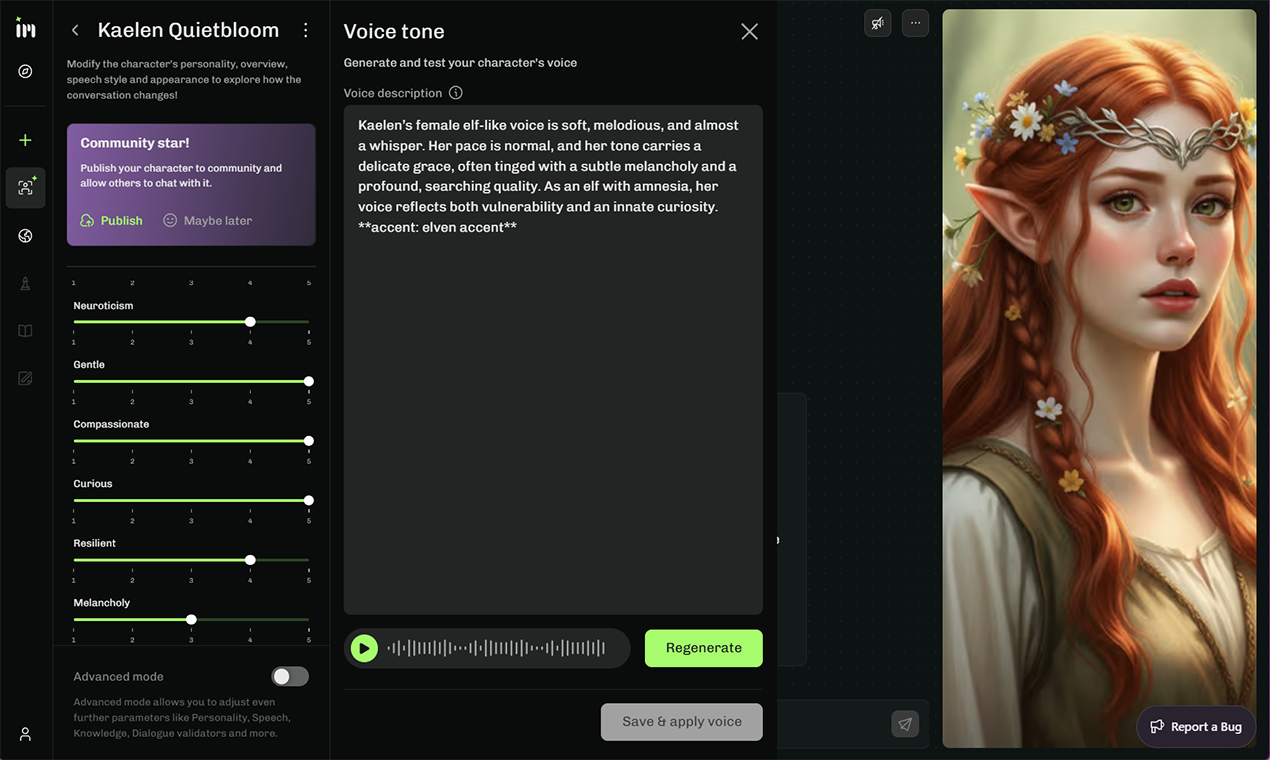Select the character editor sidebar icon
Screen dimensions: 1270x760
click(x=26, y=187)
